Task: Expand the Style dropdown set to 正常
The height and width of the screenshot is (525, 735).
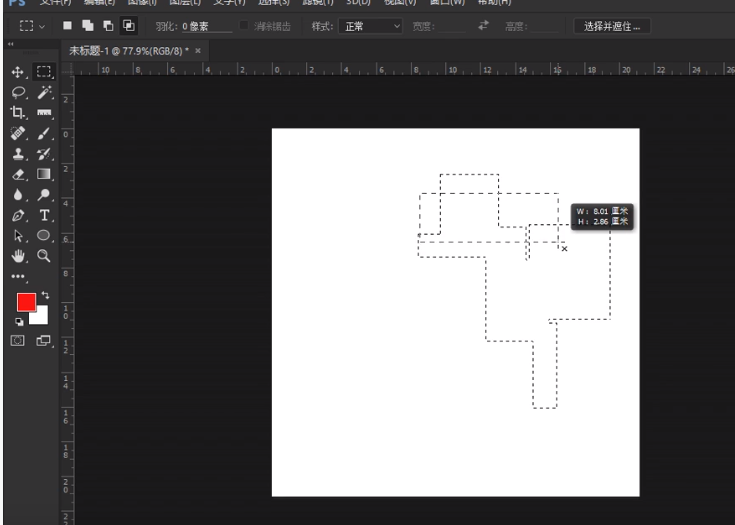Action: 370,26
